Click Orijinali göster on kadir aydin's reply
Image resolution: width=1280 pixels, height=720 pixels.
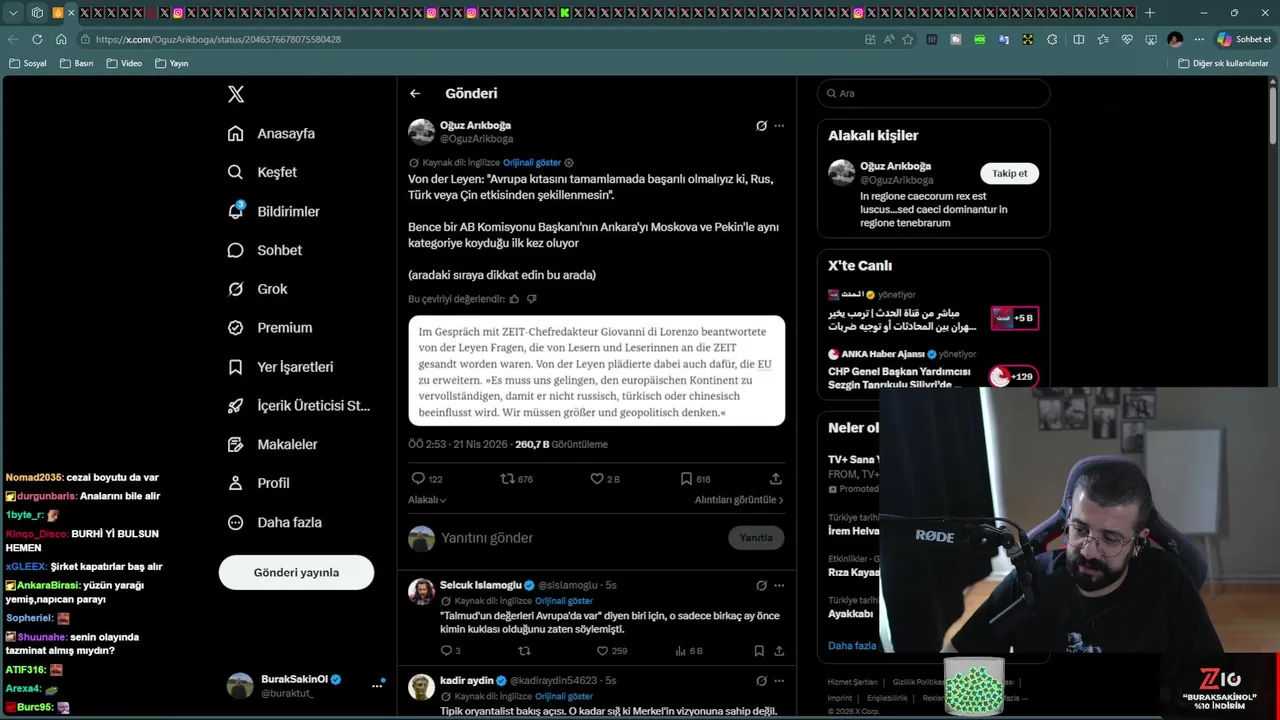[x=564, y=697]
